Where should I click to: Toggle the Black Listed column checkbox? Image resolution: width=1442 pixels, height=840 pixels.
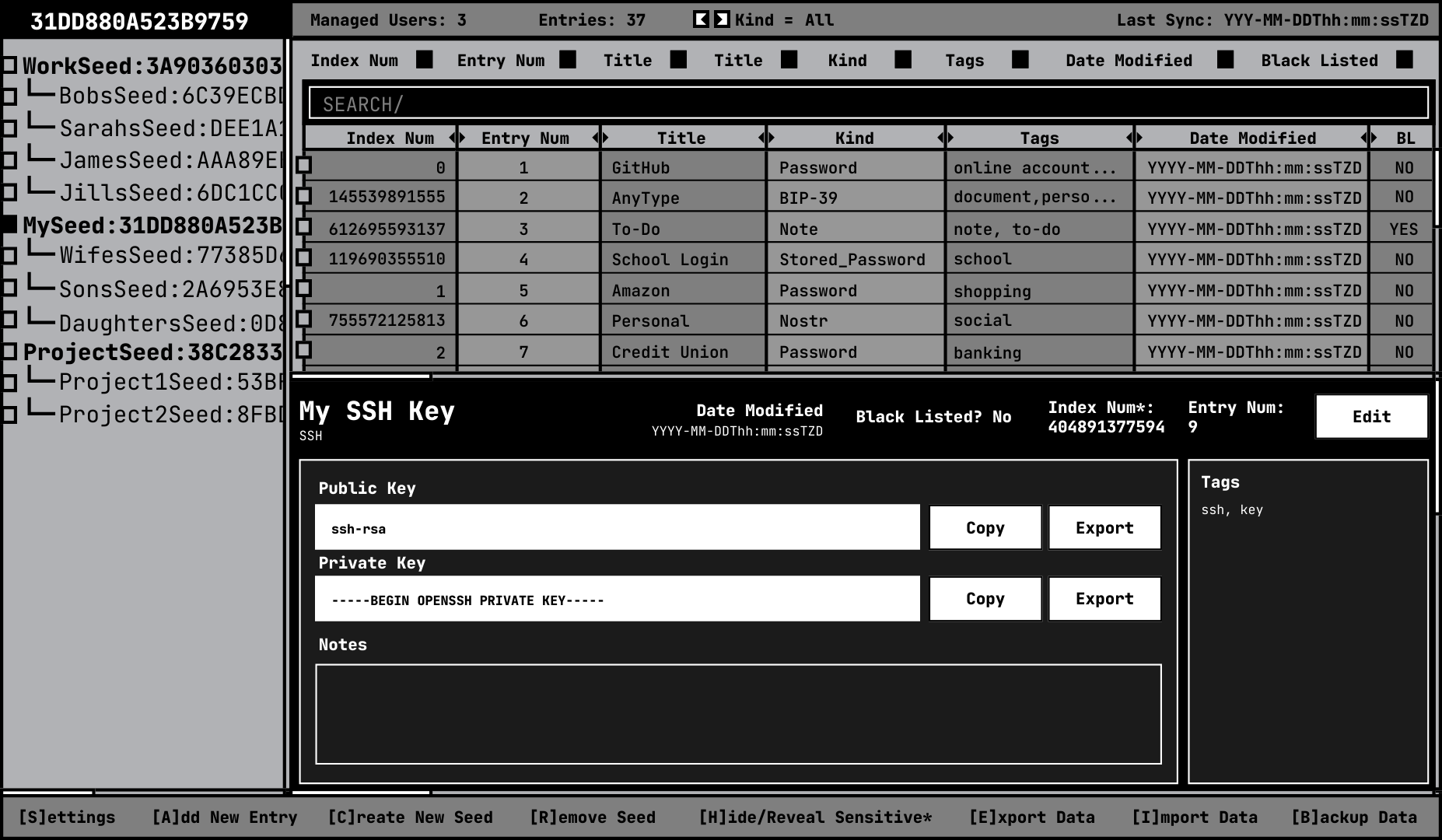click(x=1404, y=60)
